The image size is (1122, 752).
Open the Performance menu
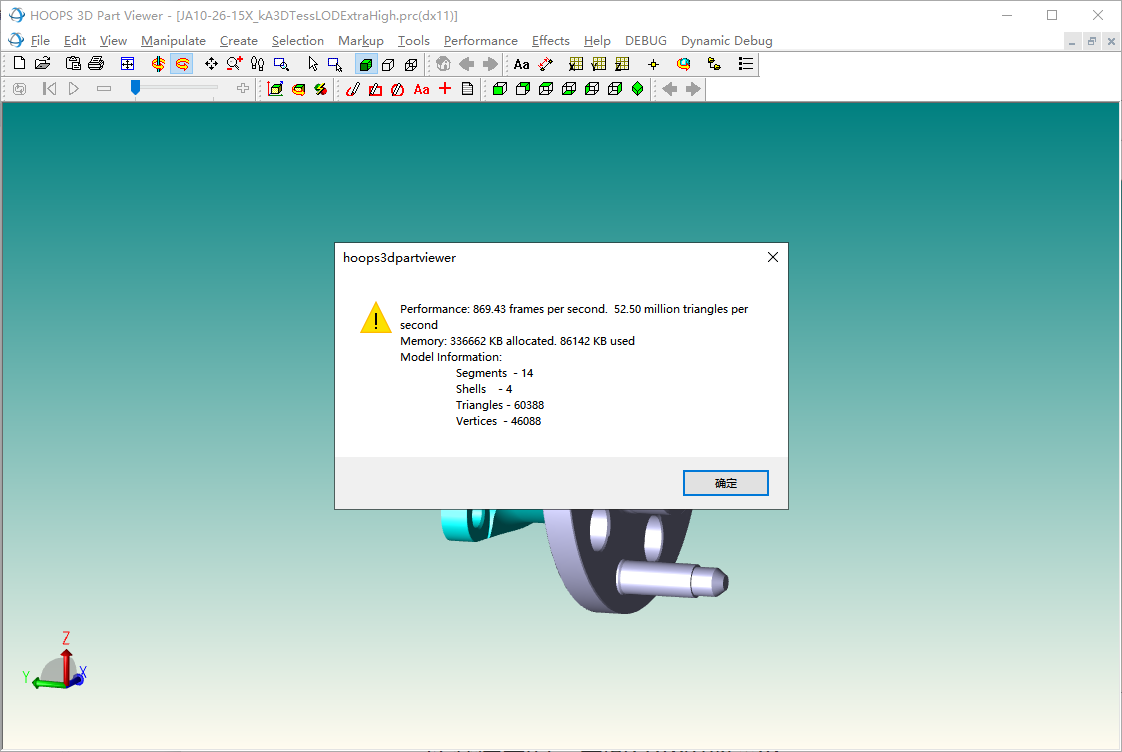coord(480,41)
